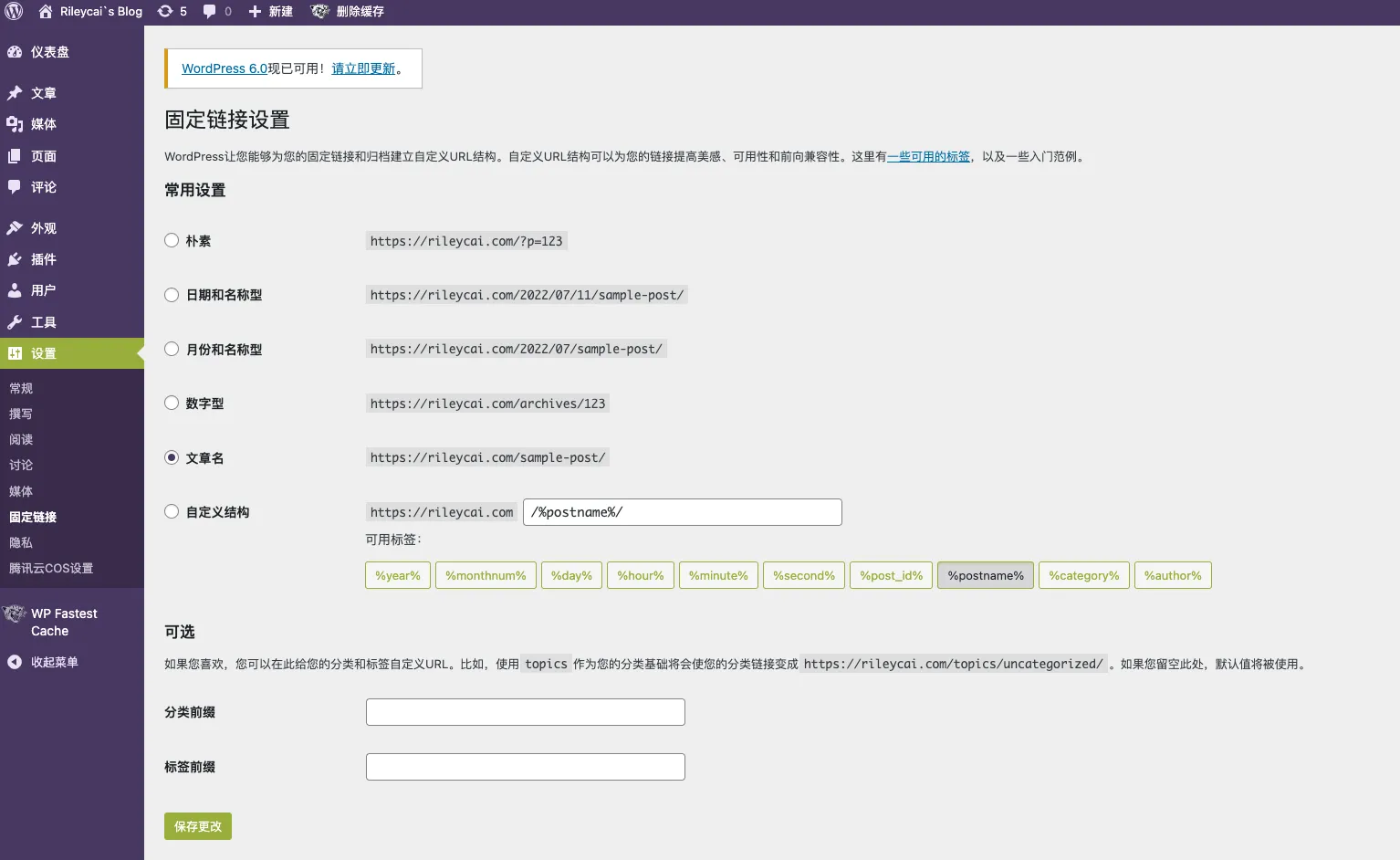Image resolution: width=1400 pixels, height=860 pixels.
Task: Click the https://rileycai.com/archives/123 example URL
Action: (487, 404)
